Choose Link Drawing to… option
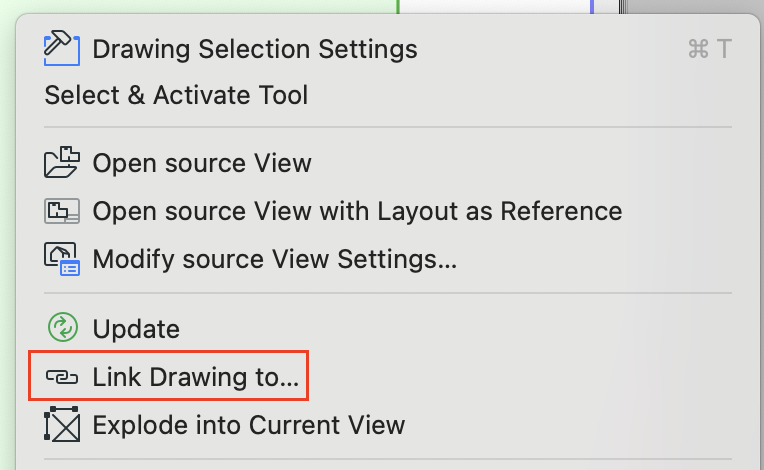The height and width of the screenshot is (470, 764). click(x=195, y=377)
